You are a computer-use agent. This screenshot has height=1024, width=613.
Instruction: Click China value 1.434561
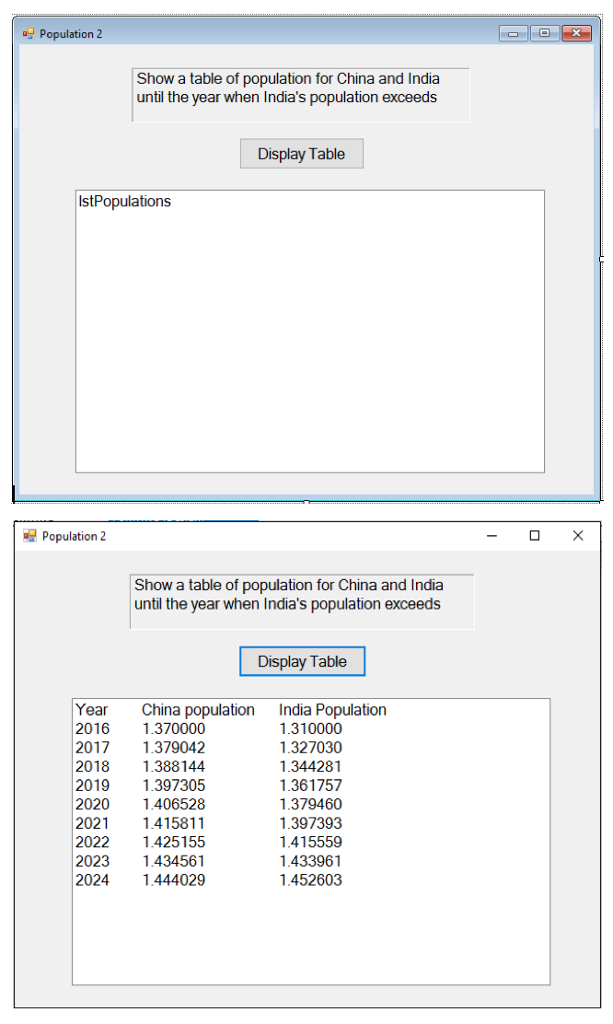click(174, 861)
